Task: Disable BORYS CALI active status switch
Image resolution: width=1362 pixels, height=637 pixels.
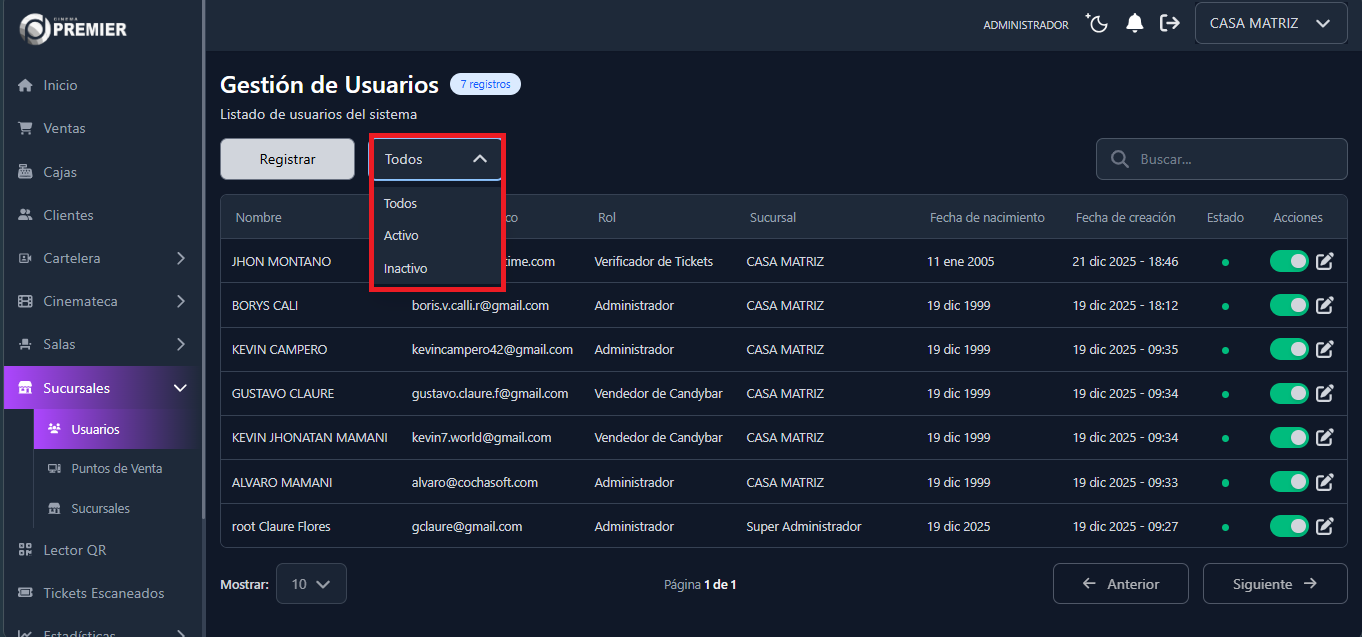Action: click(1289, 305)
